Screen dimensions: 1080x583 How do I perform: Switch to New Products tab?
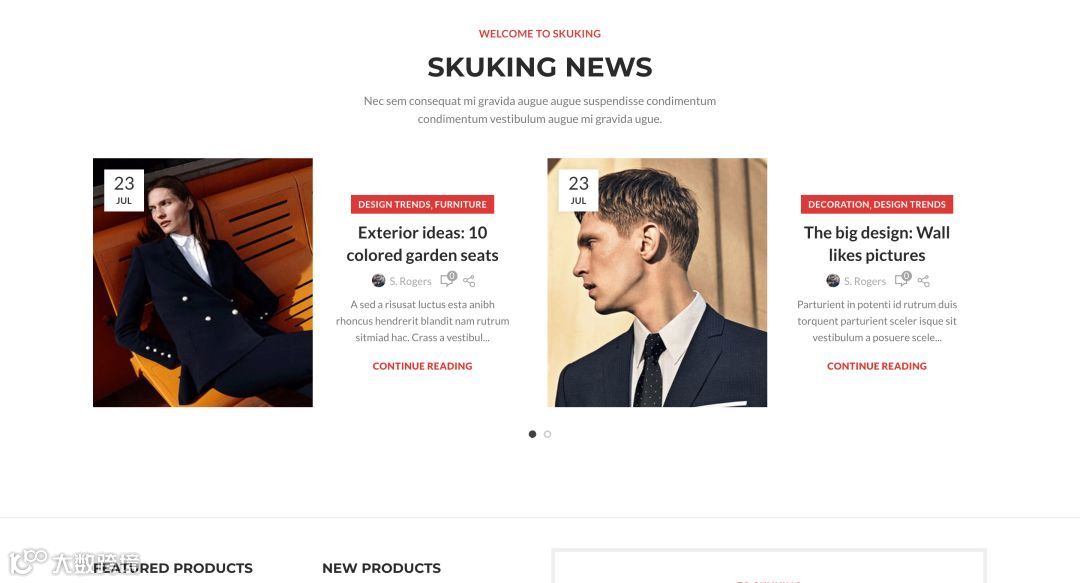click(382, 568)
